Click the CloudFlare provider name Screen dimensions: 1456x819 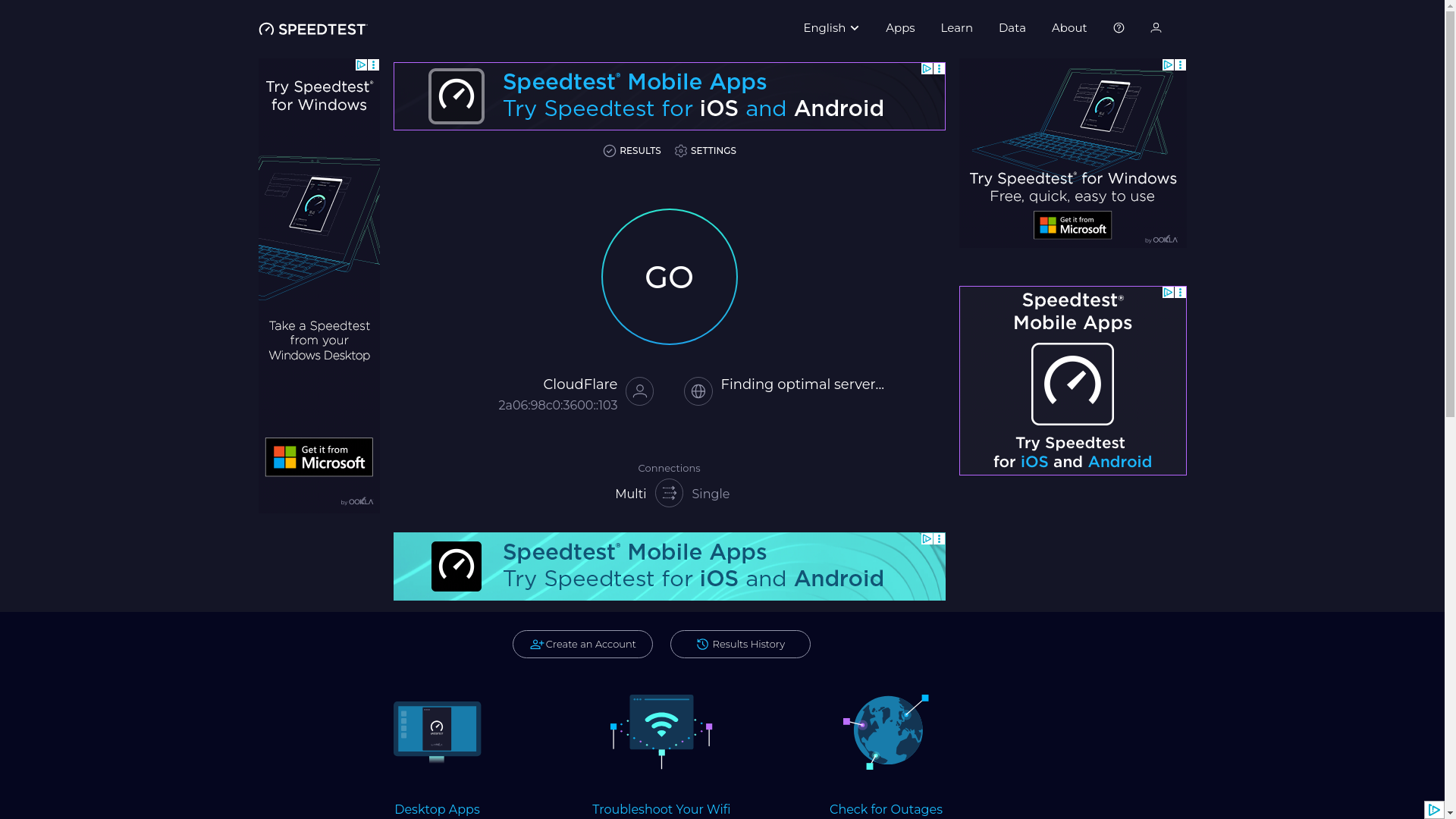580,384
